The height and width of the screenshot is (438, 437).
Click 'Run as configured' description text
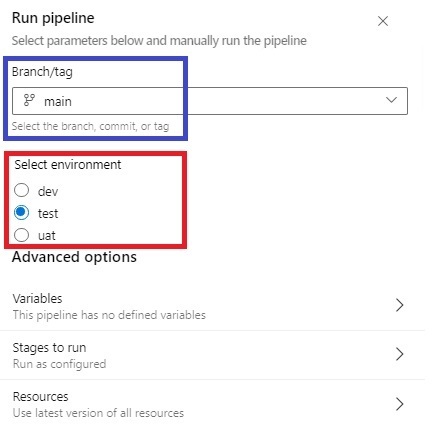tap(59, 364)
